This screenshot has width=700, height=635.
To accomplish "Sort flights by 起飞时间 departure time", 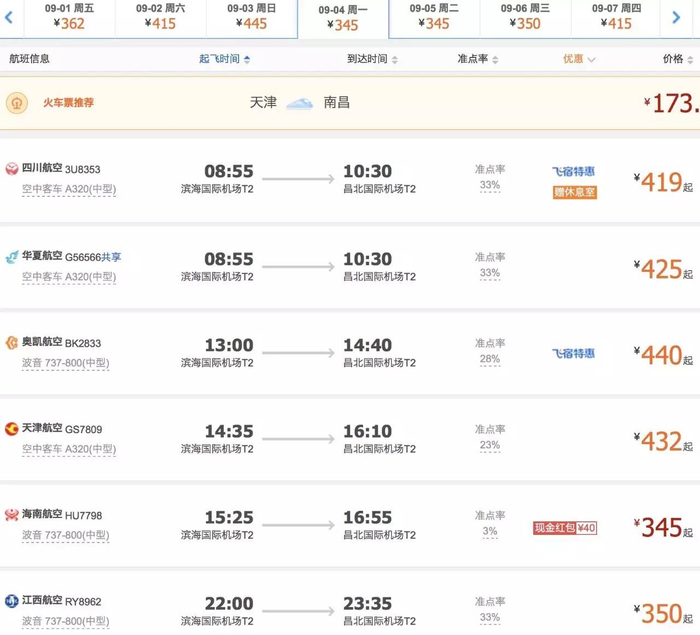I will coord(224,59).
